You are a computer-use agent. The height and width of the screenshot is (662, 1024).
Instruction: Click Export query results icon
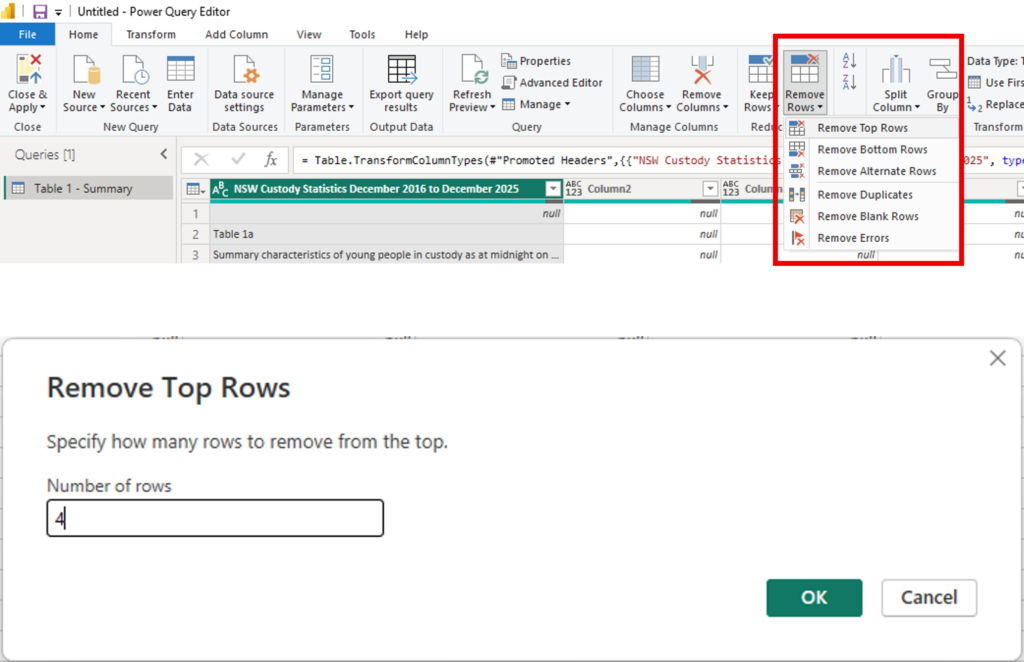401,71
